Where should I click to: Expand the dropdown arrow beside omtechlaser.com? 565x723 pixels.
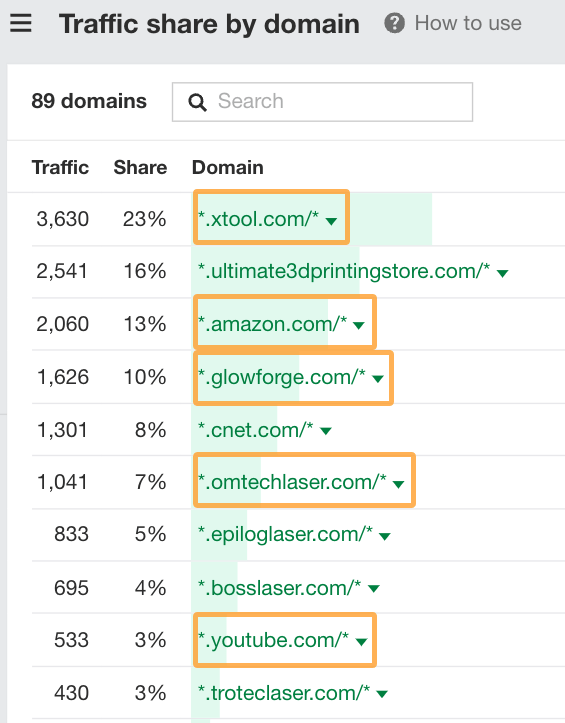click(398, 484)
